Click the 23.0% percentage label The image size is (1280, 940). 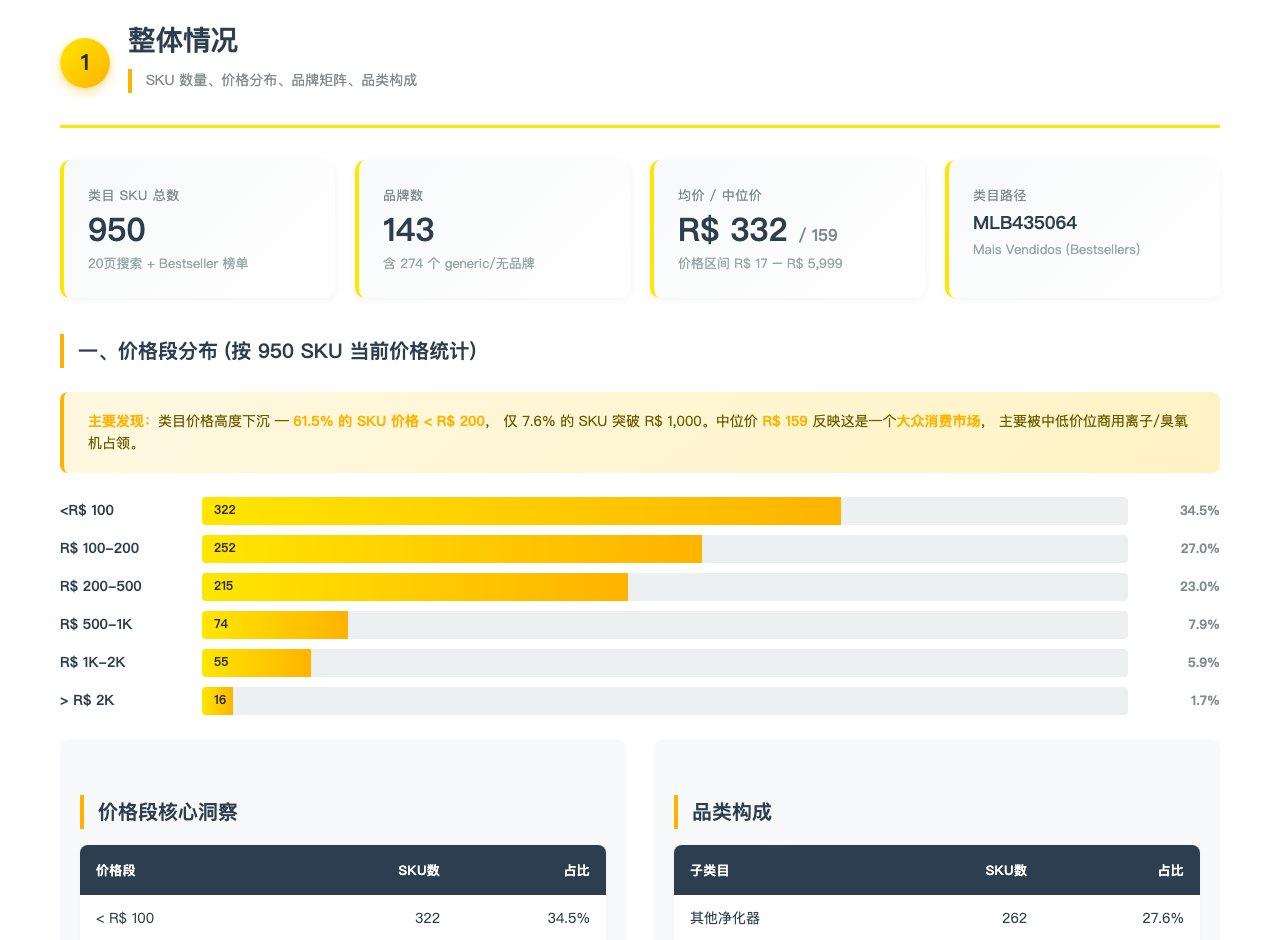(1199, 586)
